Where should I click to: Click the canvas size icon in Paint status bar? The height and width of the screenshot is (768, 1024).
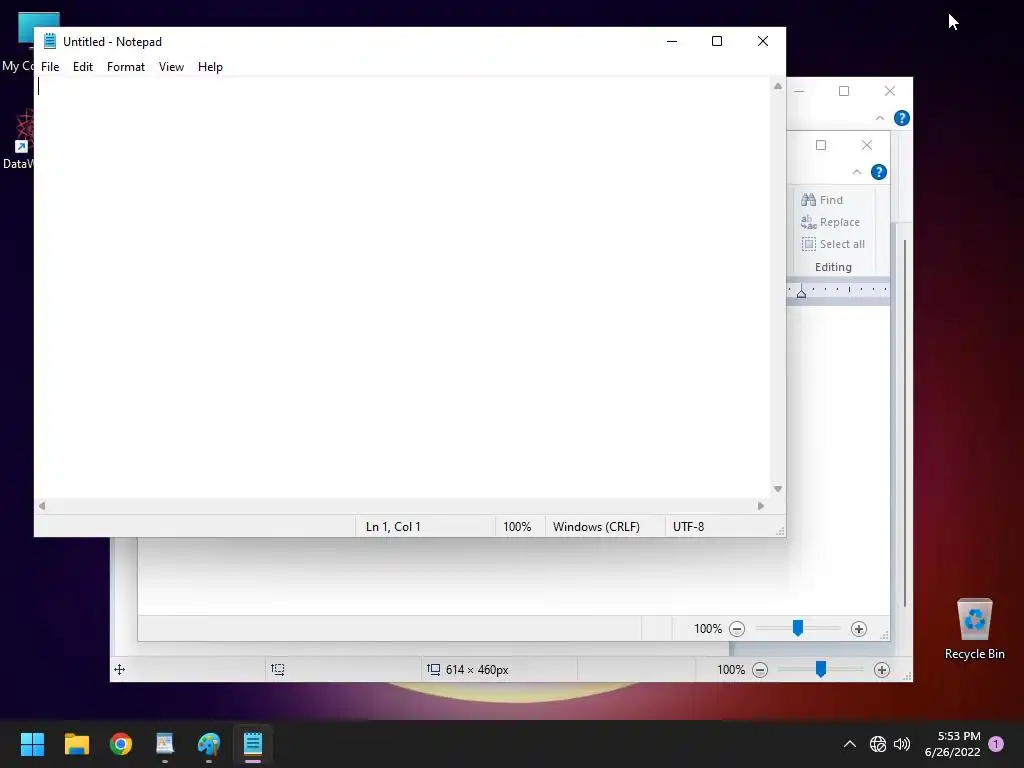pos(433,669)
